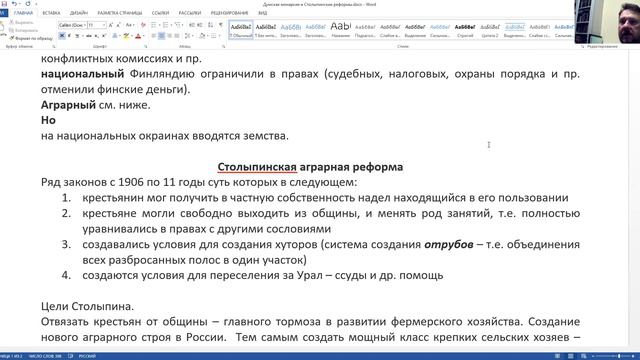Apply the Без интервала style

coord(266,30)
